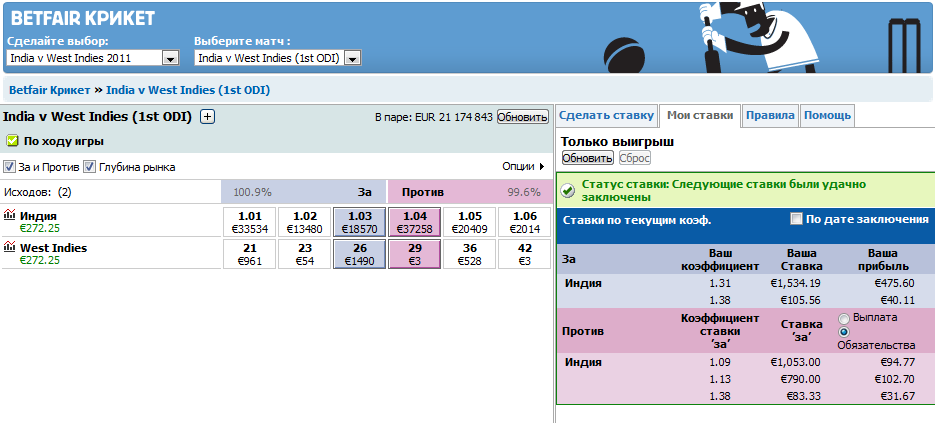Expand the Опции menu arrow

[542, 167]
